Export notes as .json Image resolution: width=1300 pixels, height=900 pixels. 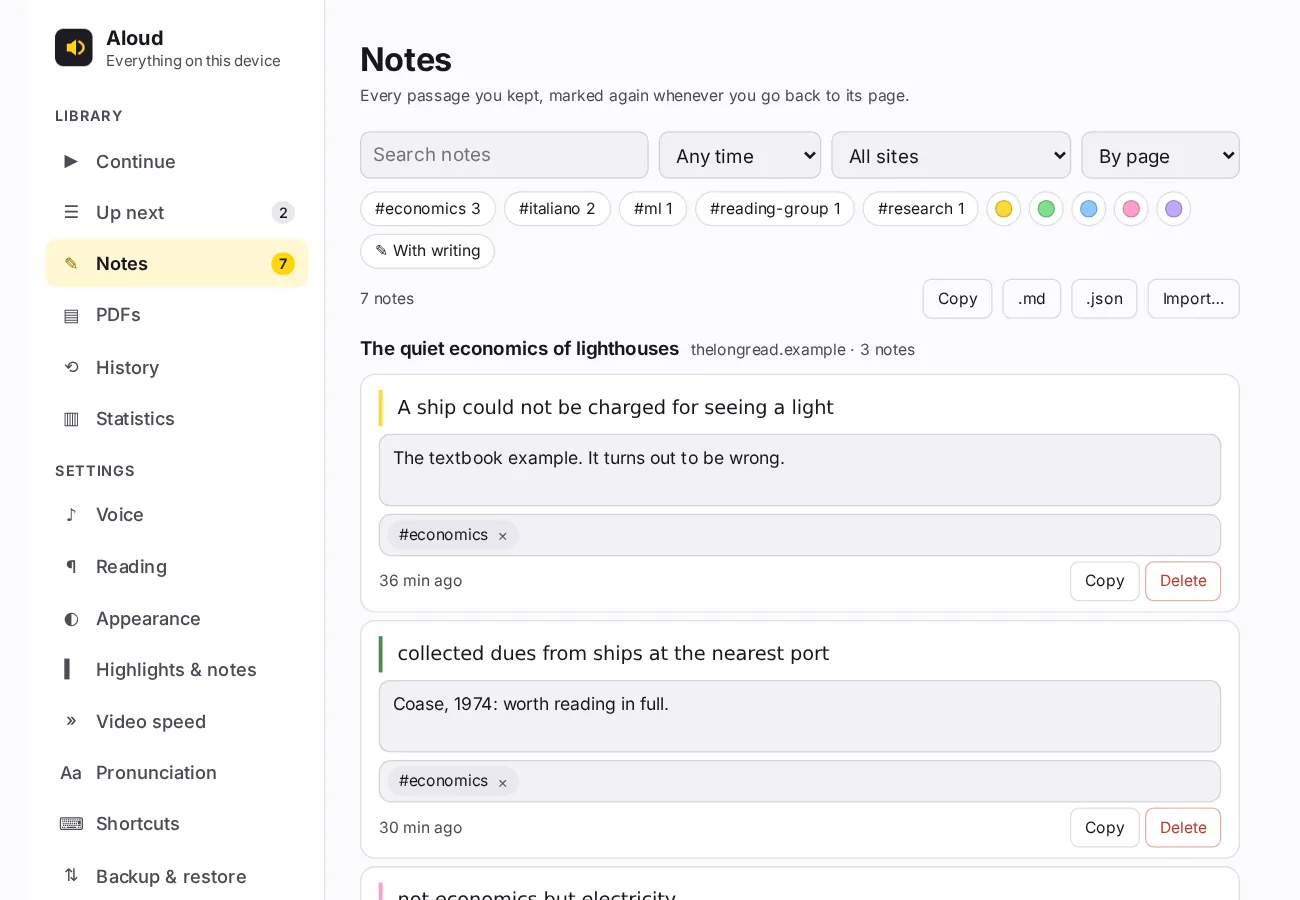tap(1104, 299)
